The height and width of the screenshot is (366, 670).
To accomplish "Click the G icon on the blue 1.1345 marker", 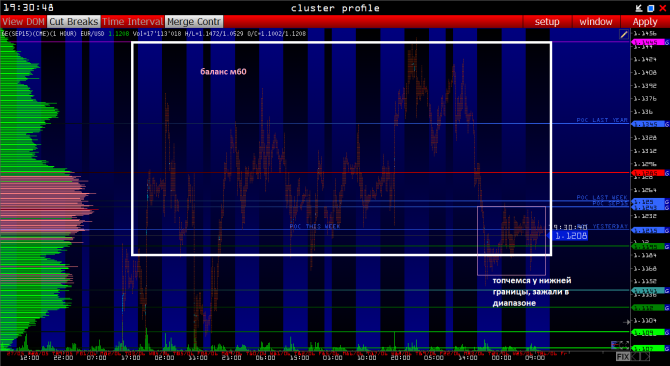I will (667, 124).
